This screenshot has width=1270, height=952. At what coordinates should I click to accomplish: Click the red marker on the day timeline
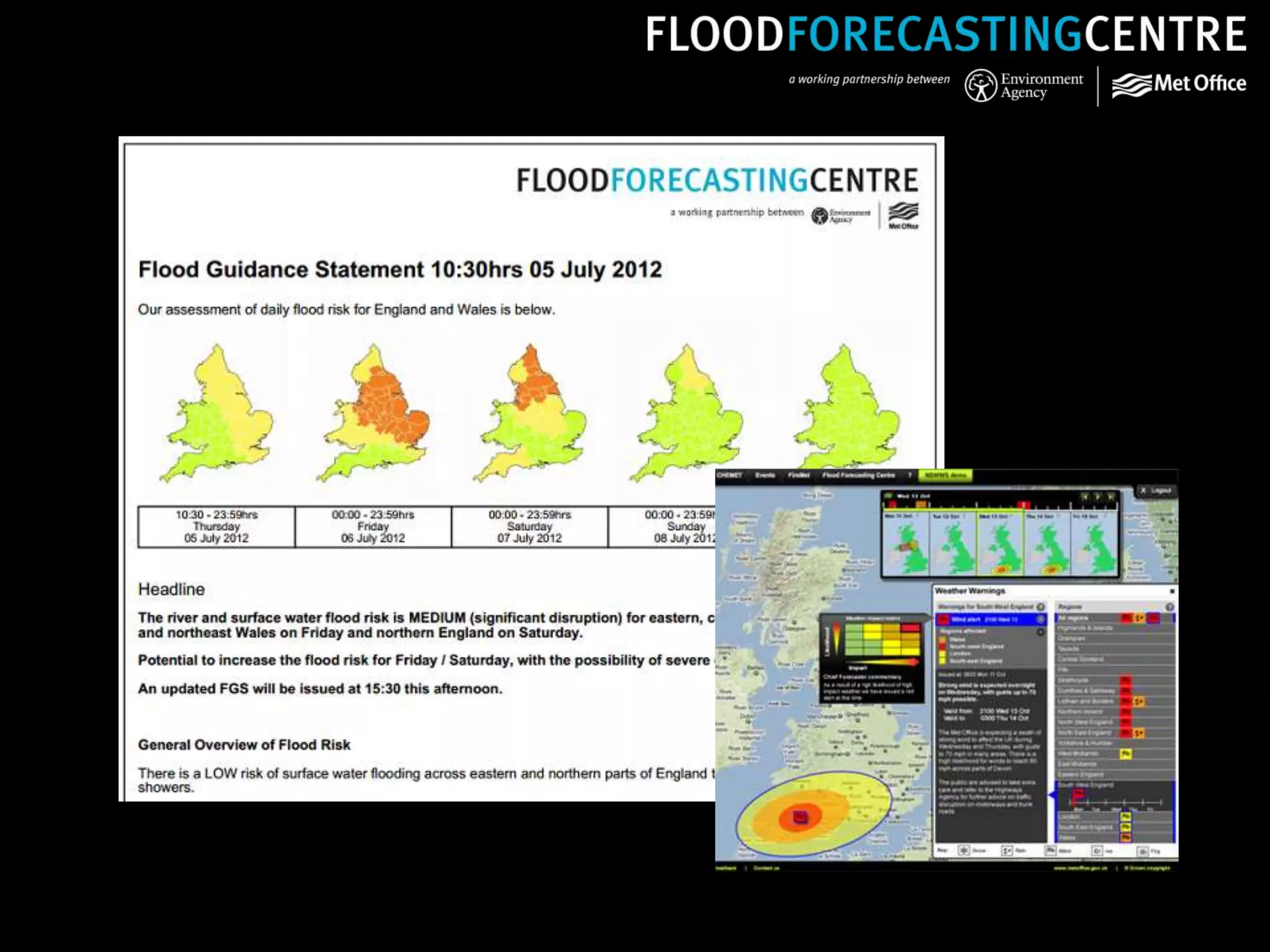[1024, 505]
